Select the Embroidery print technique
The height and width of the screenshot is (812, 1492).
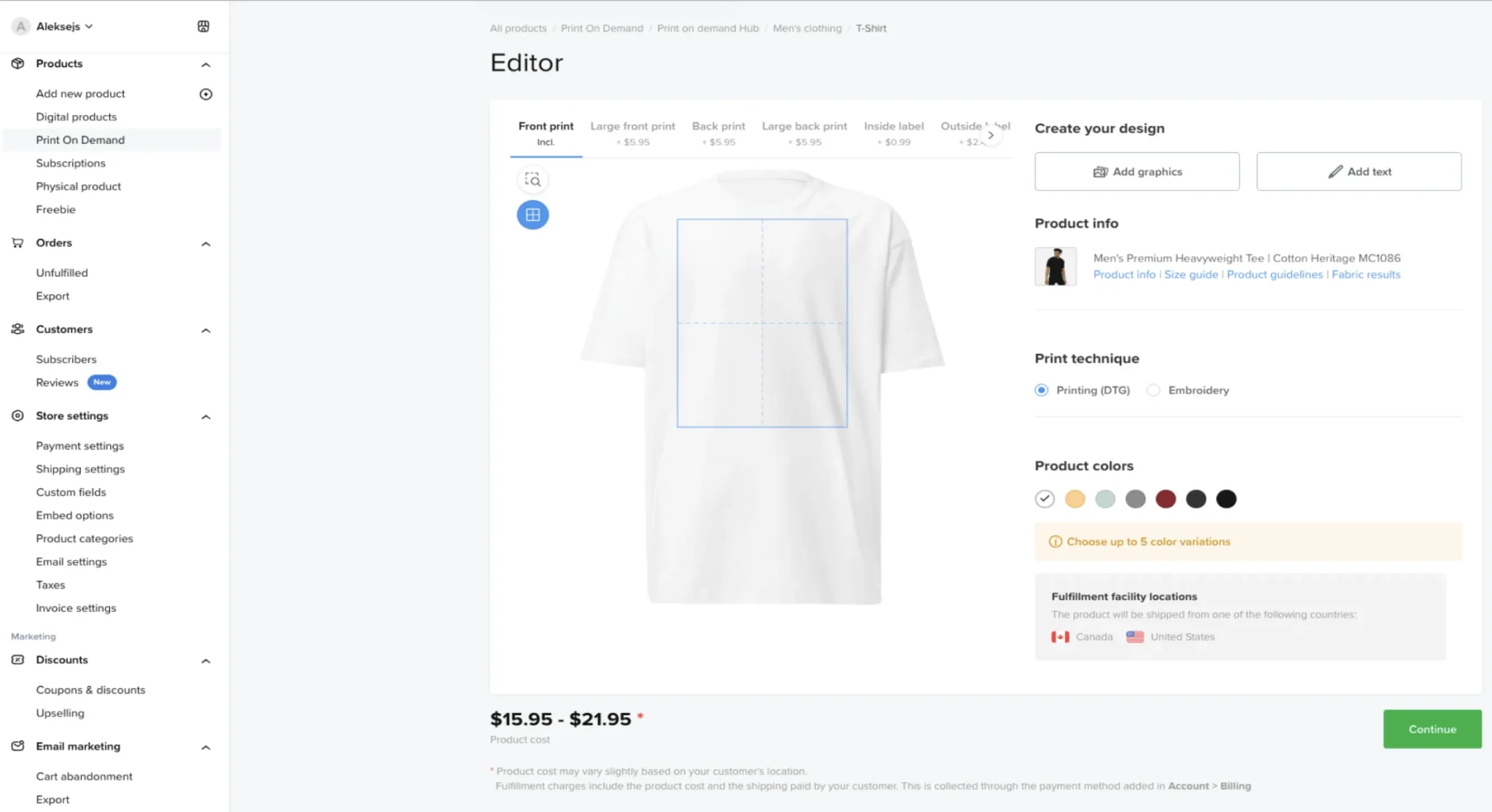1153,390
